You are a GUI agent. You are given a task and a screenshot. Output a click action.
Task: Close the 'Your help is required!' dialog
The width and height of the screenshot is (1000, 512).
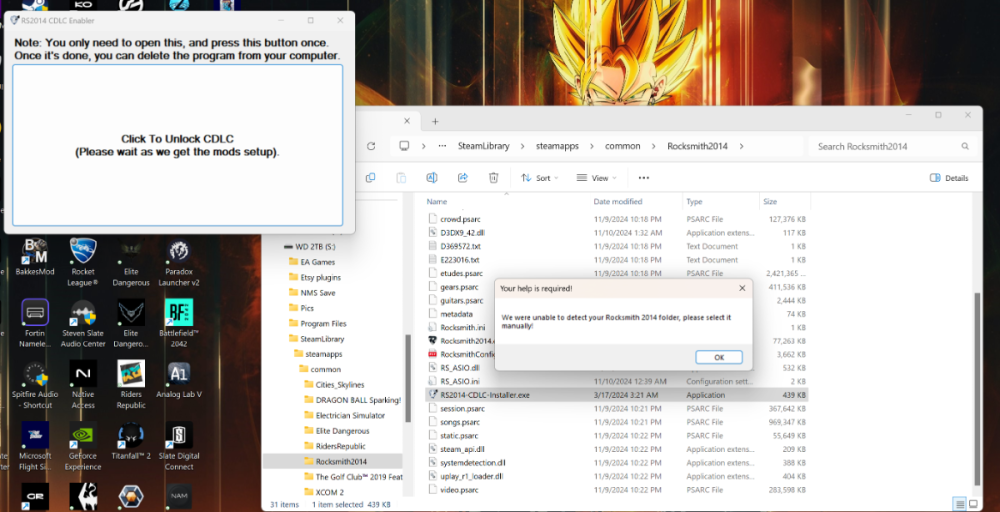pos(742,288)
